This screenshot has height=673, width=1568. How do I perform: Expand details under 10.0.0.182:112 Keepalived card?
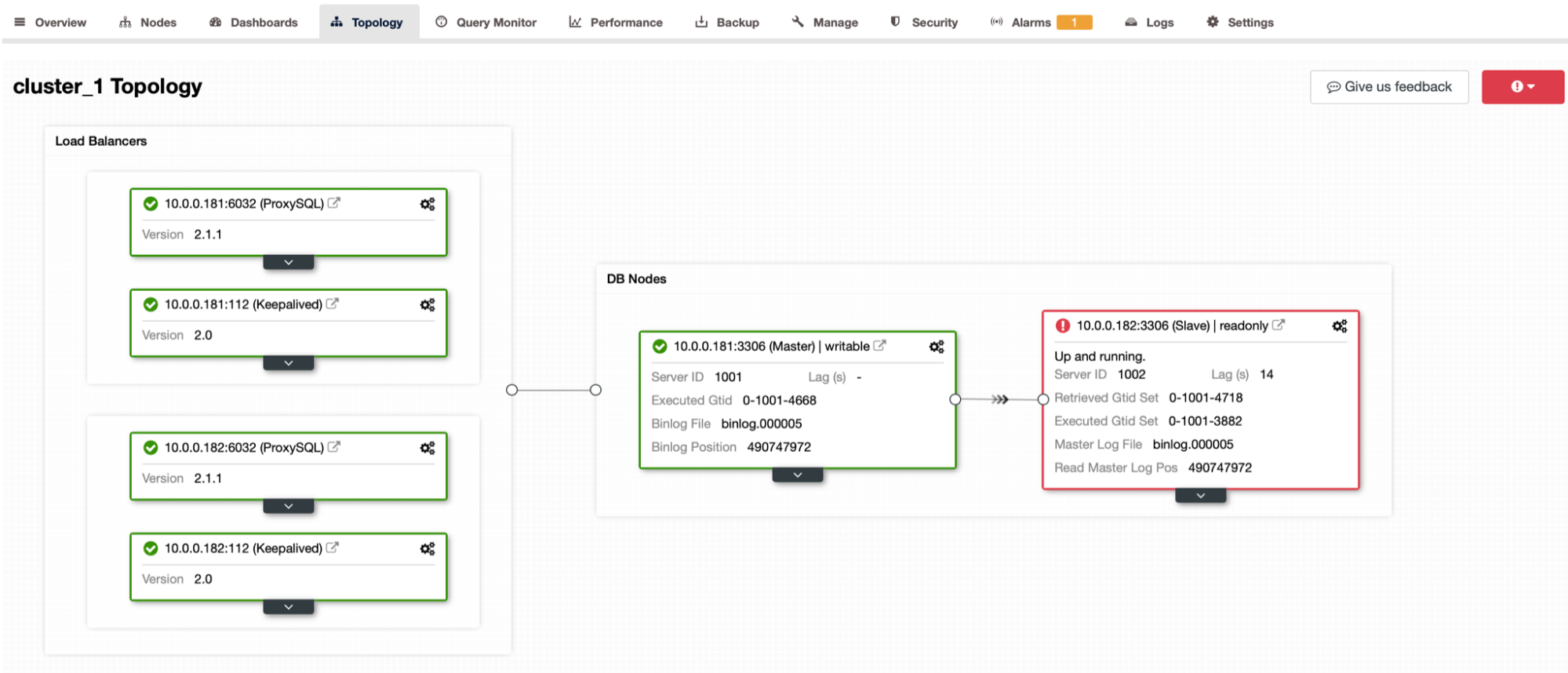(289, 606)
